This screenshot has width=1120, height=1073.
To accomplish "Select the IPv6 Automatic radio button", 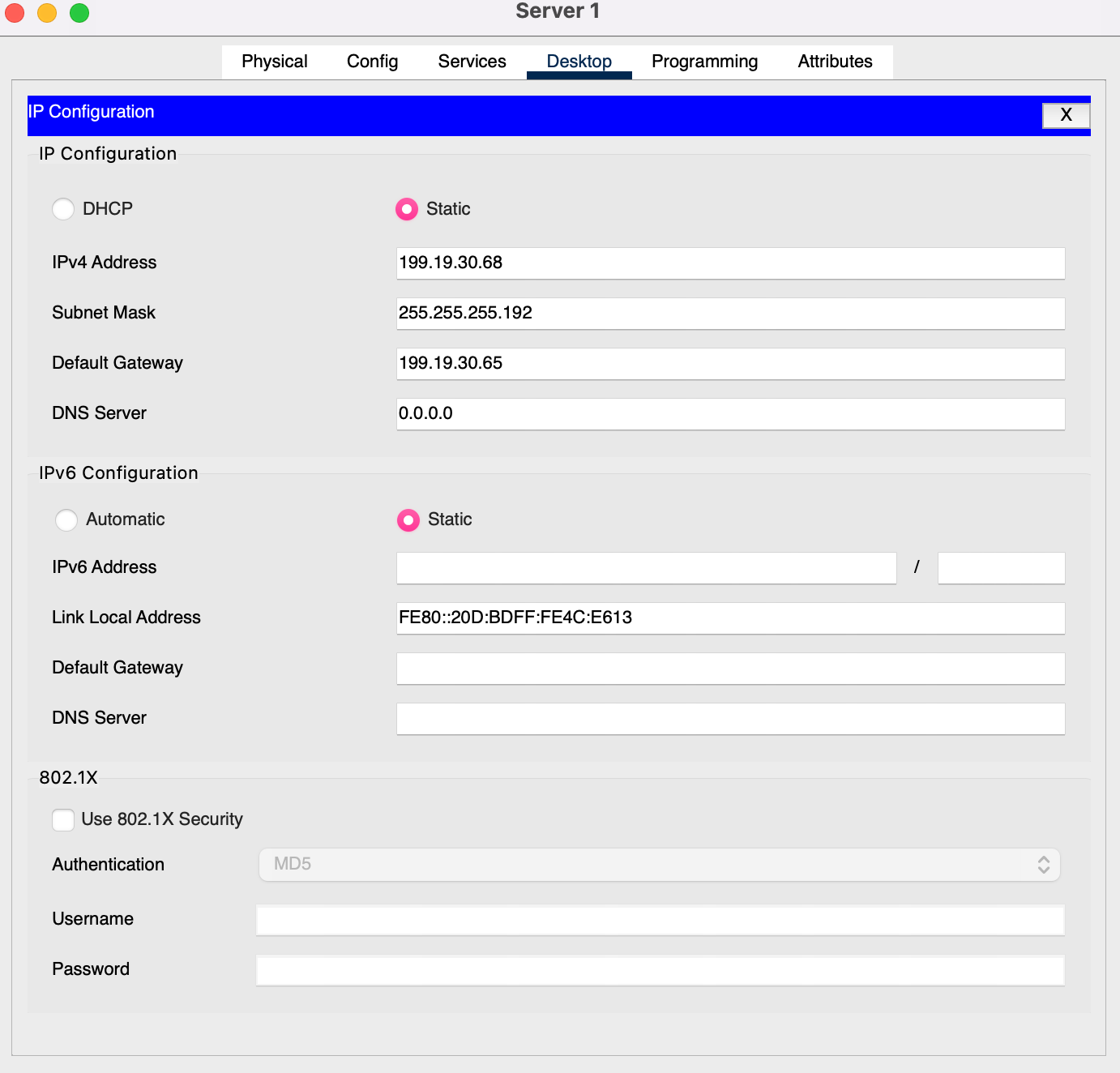I will tap(66, 519).
